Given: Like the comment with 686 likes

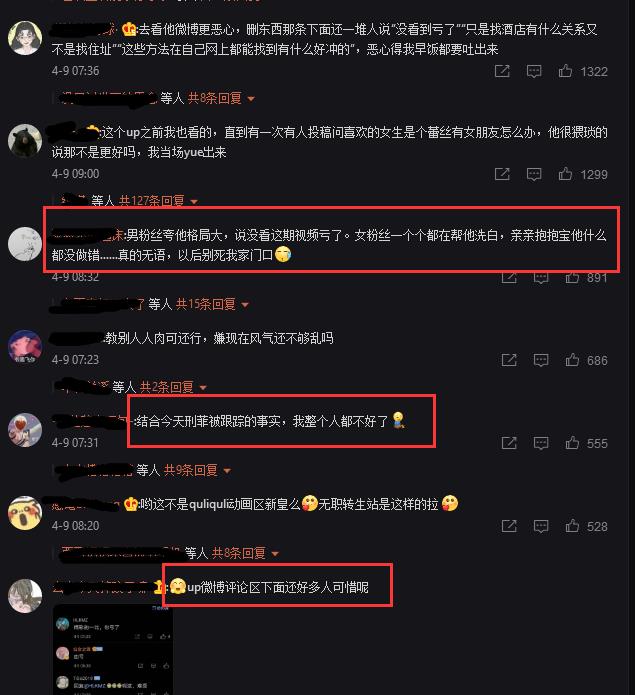Looking at the screenshot, I should pos(572,360).
